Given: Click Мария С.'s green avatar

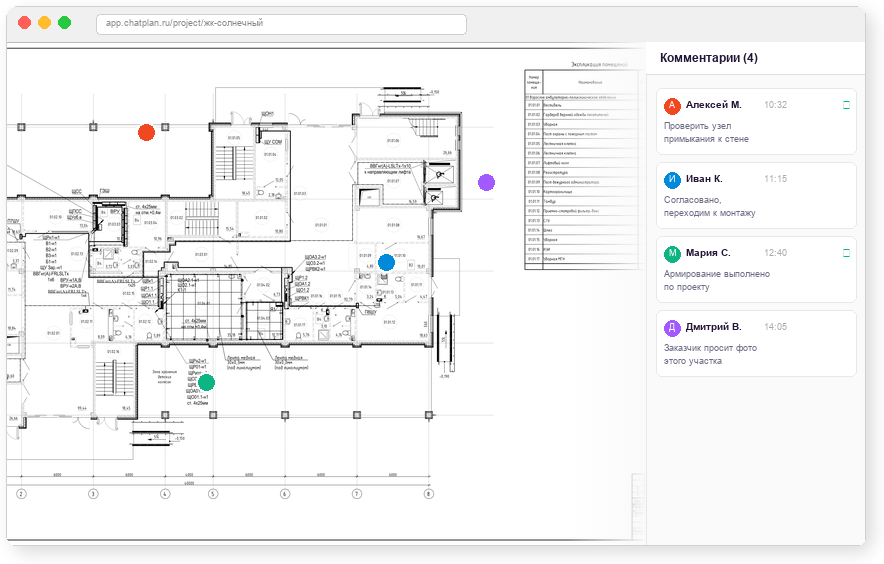Looking at the screenshot, I should 673,253.
